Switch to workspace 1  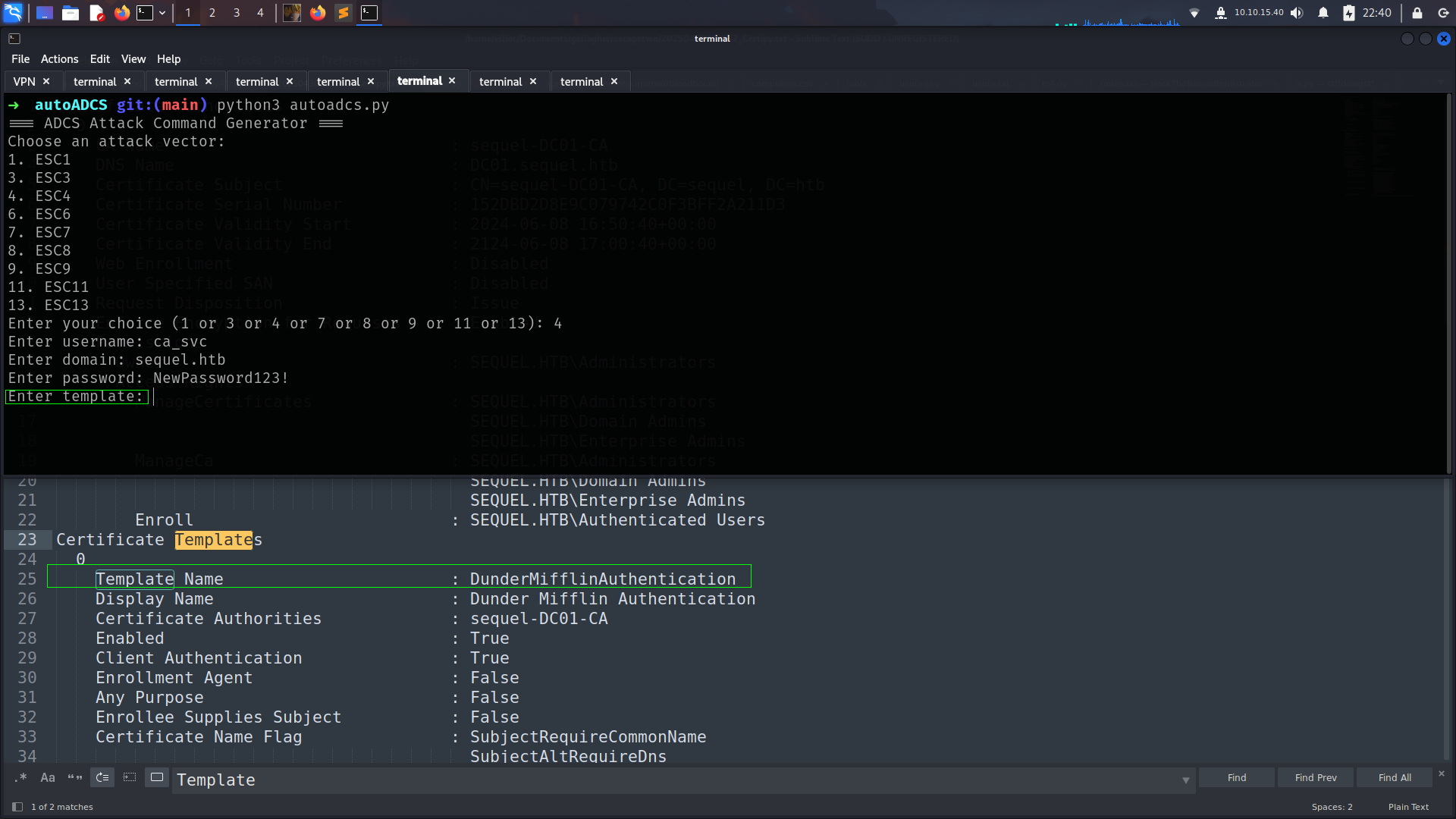pos(188,13)
